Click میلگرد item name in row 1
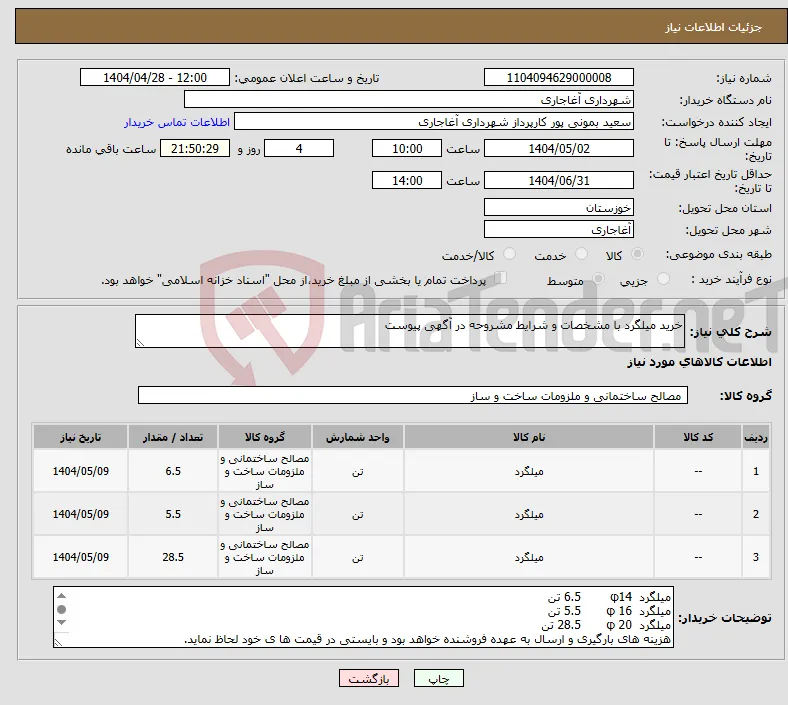 pyautogui.click(x=529, y=471)
